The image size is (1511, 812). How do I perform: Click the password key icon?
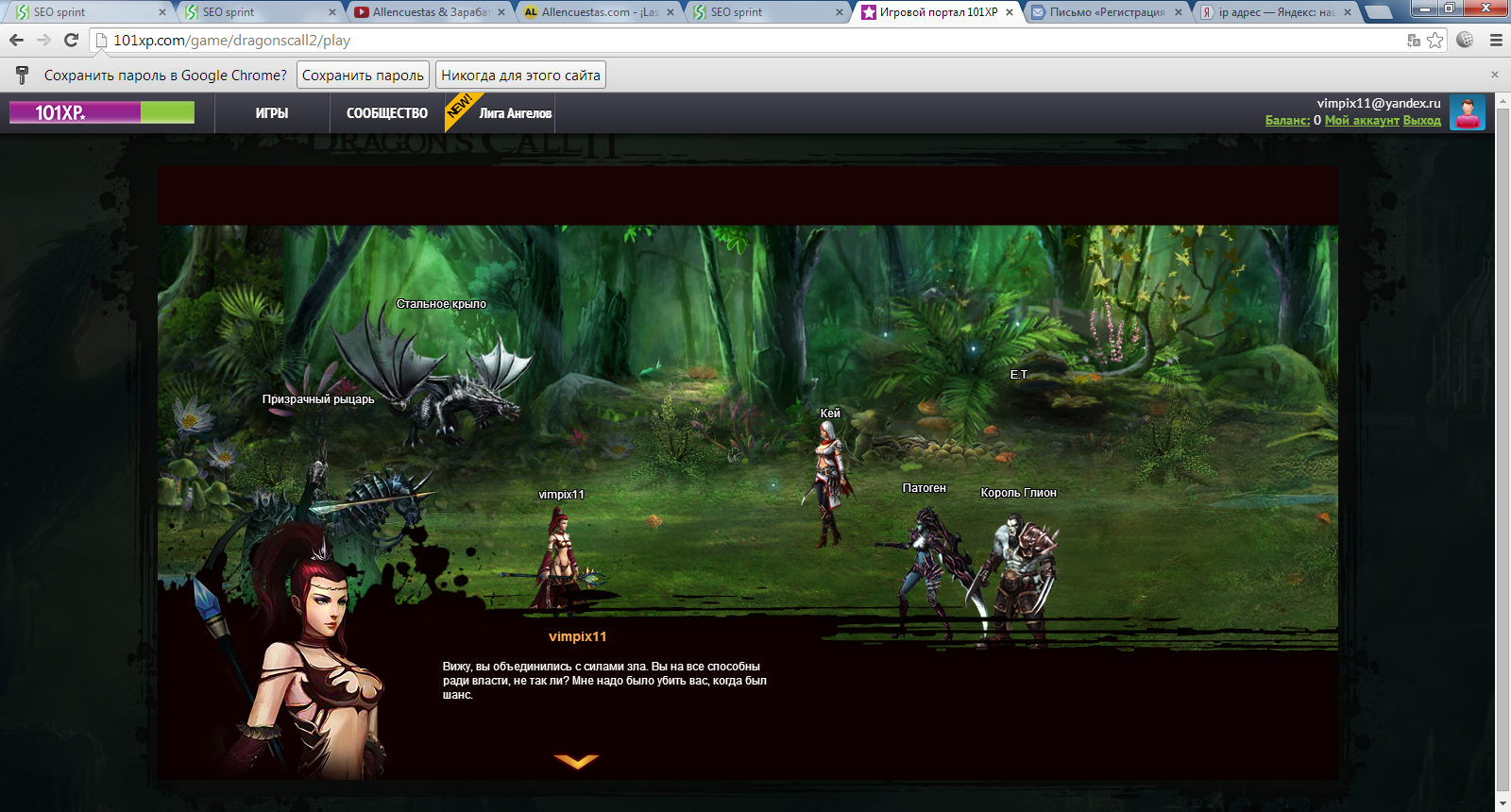[x=23, y=75]
